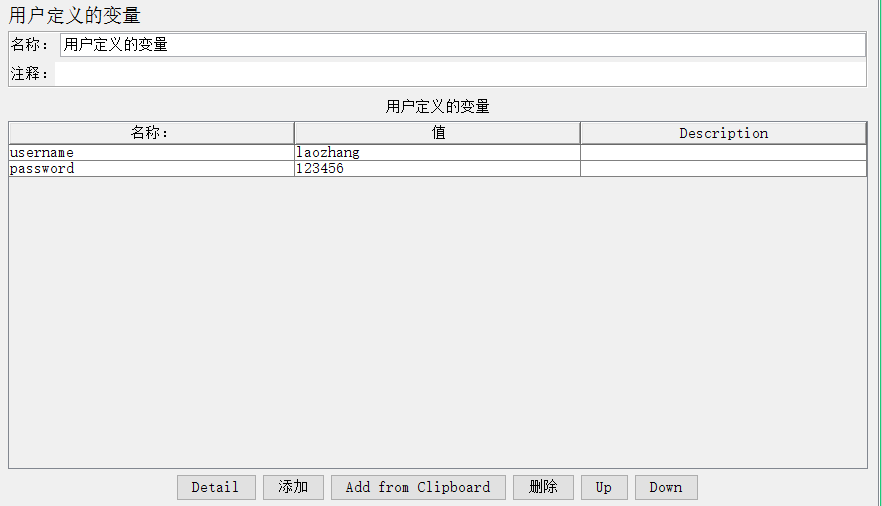The image size is (882, 506).
Task: Focus the 名称 input field
Action: 462,45
